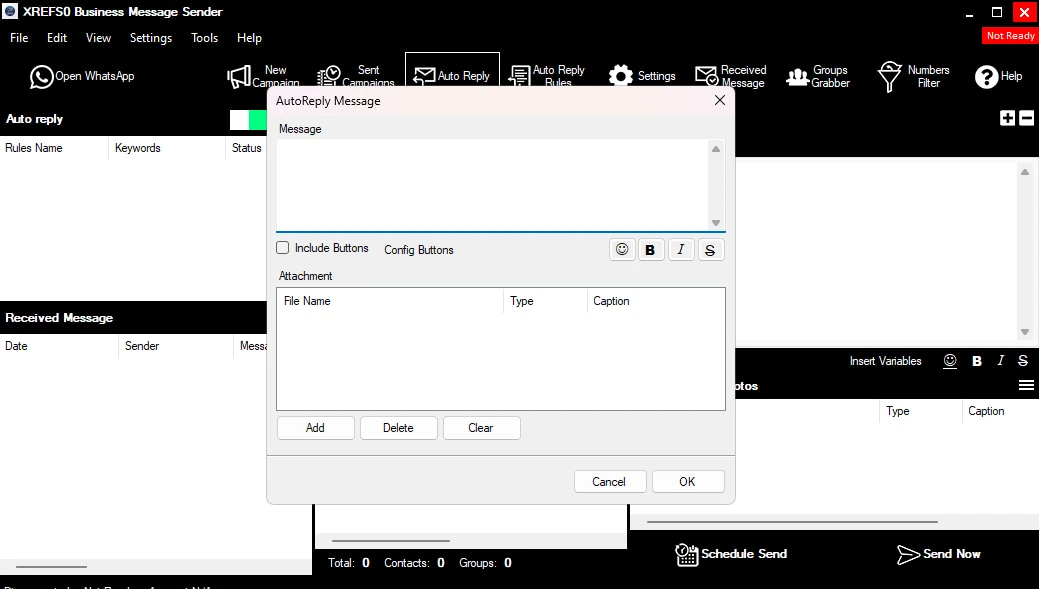Open the photos panel hamburger menu
The image size is (1039, 589).
pyautogui.click(x=1026, y=386)
